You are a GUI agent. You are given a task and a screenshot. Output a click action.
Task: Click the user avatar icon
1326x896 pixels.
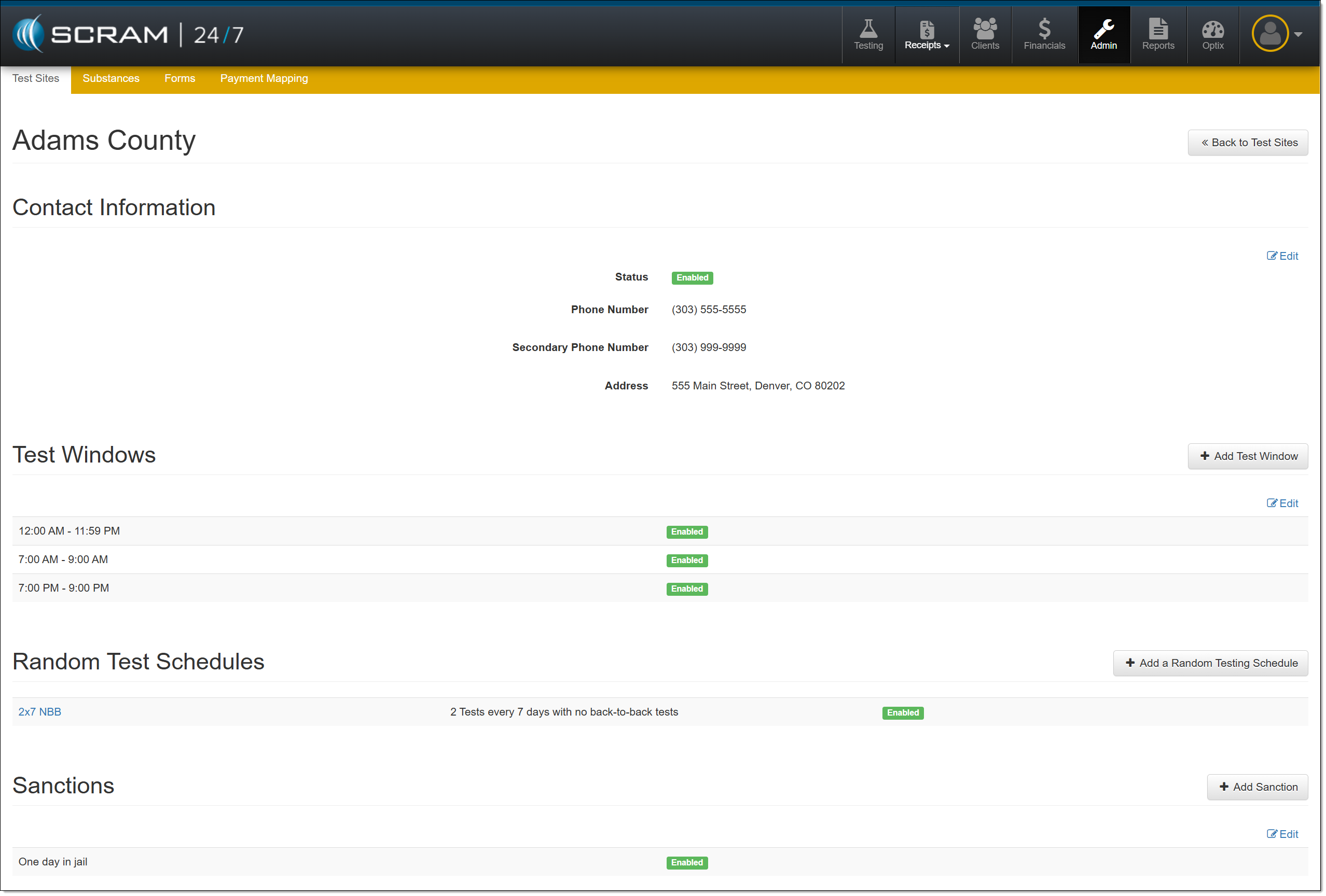pyautogui.click(x=1269, y=33)
